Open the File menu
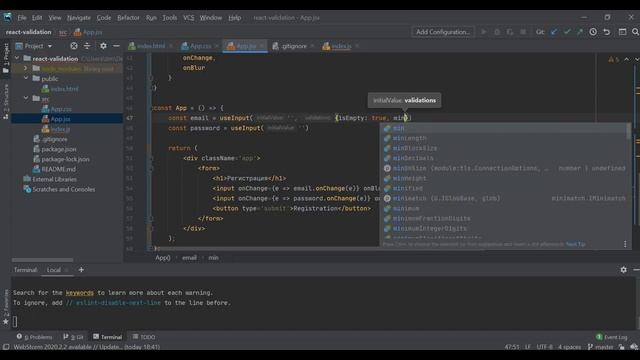Viewport: 640px width, 360px height. (x=22, y=18)
